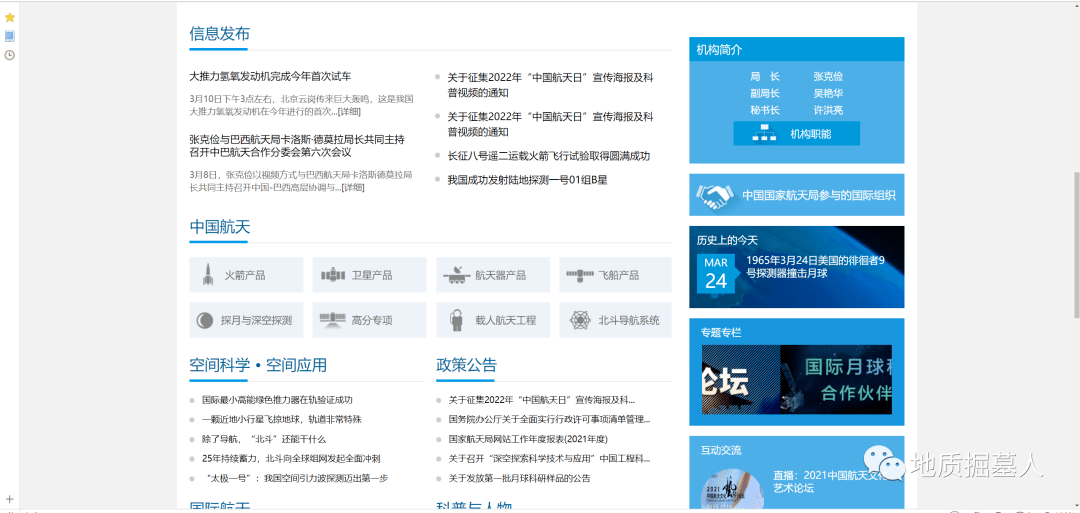Click the MAR 24 calendar date badge

[x=716, y=273]
